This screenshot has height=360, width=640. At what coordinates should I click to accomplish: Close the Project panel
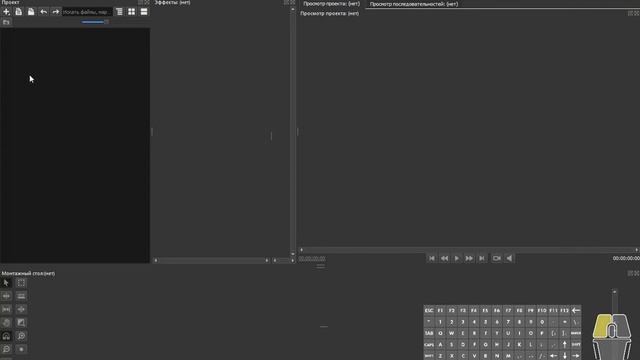pyautogui.click(x=147, y=2)
